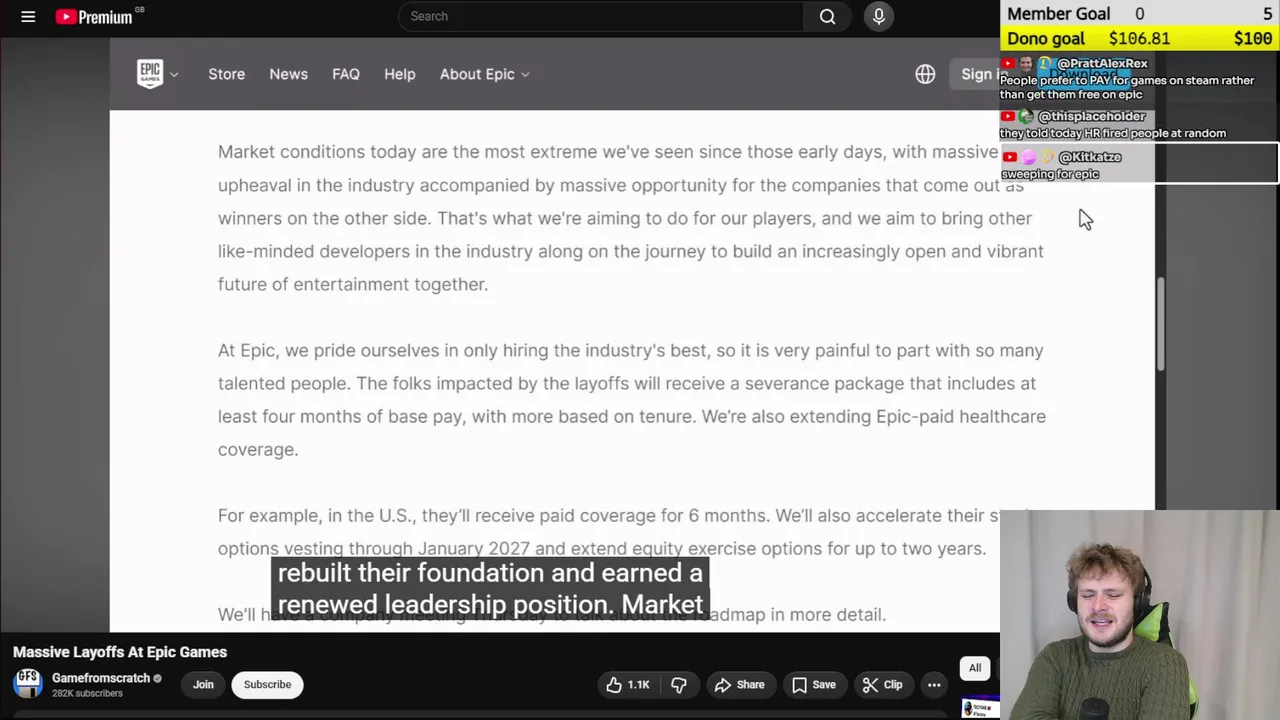The image size is (1280, 720).
Task: Open more actions three-dot menu
Action: [x=934, y=685]
